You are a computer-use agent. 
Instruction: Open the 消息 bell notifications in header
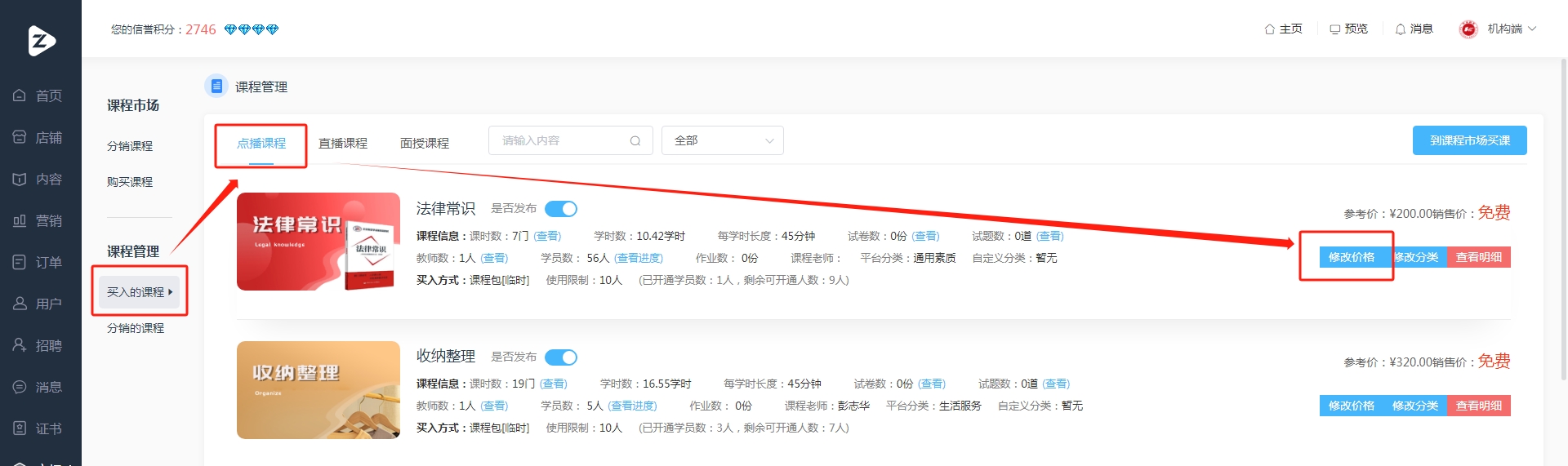(x=1401, y=29)
